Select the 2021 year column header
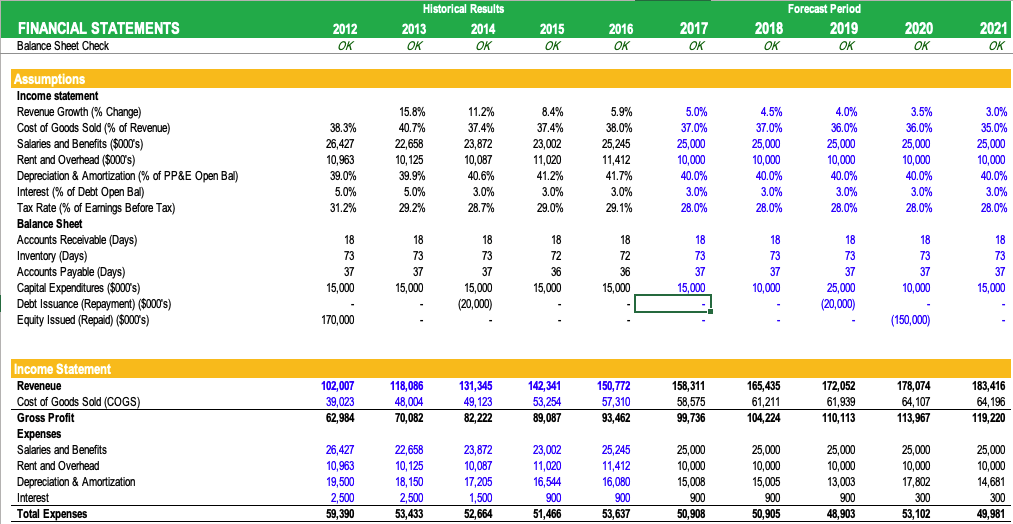 pos(988,28)
